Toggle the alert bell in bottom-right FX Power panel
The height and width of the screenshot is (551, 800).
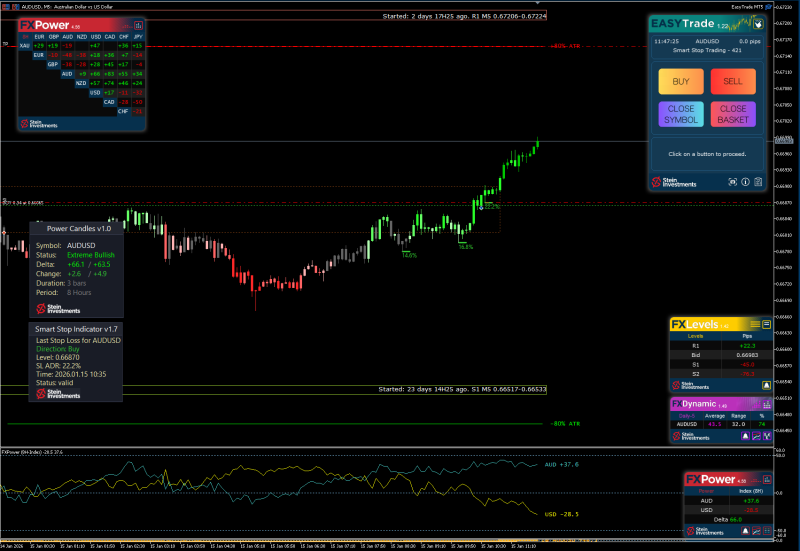745,531
